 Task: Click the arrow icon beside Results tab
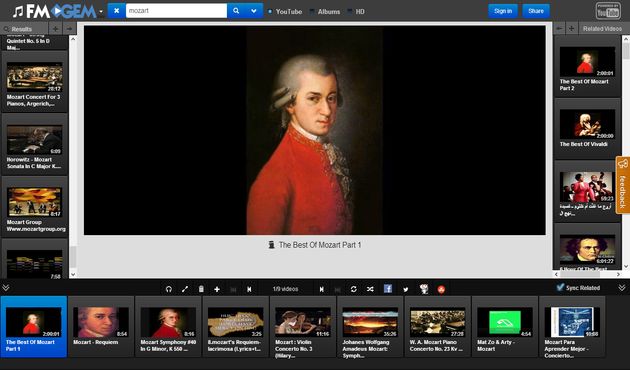coord(69,29)
